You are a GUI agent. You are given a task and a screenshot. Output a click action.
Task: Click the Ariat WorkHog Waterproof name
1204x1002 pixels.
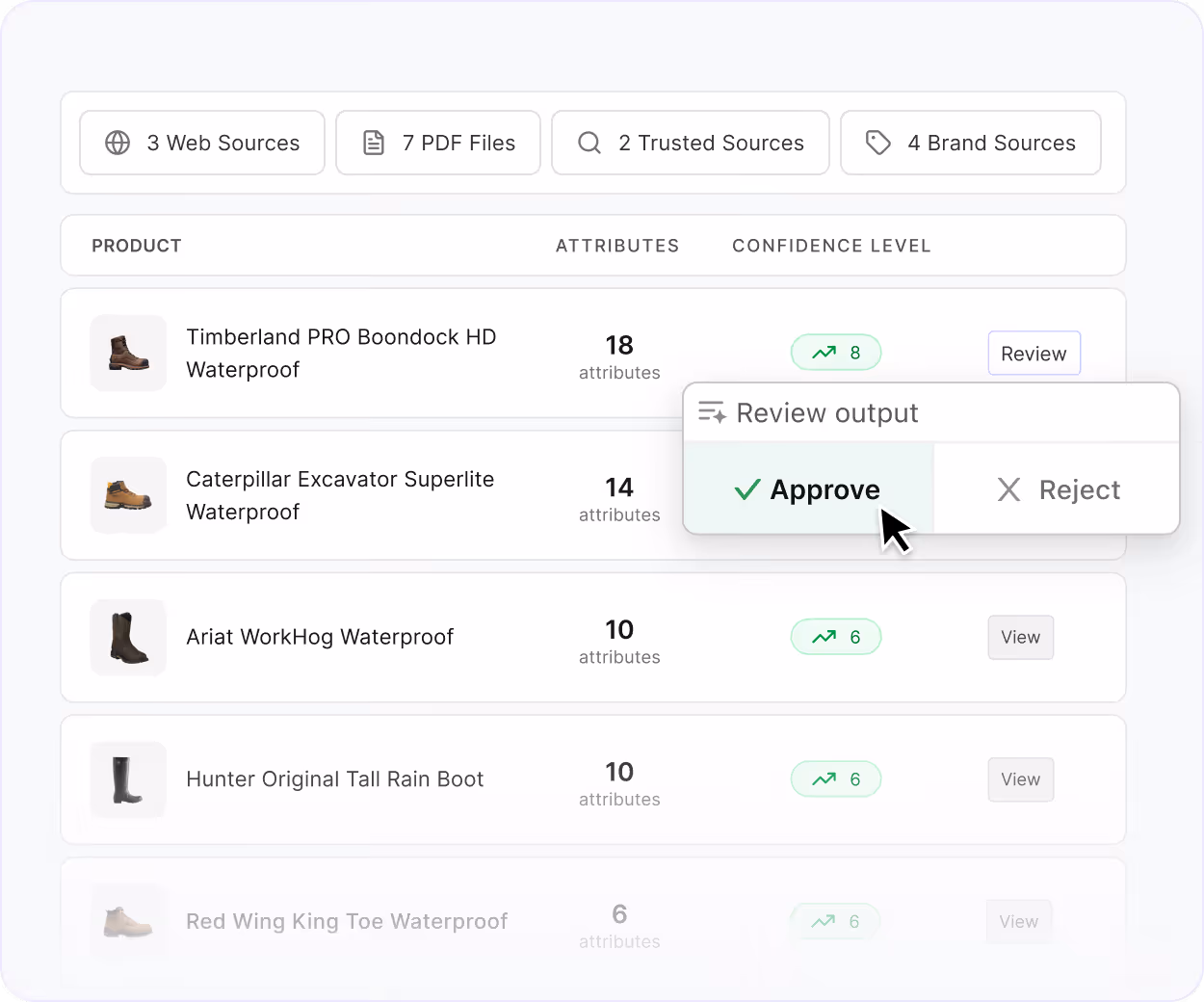[320, 637]
